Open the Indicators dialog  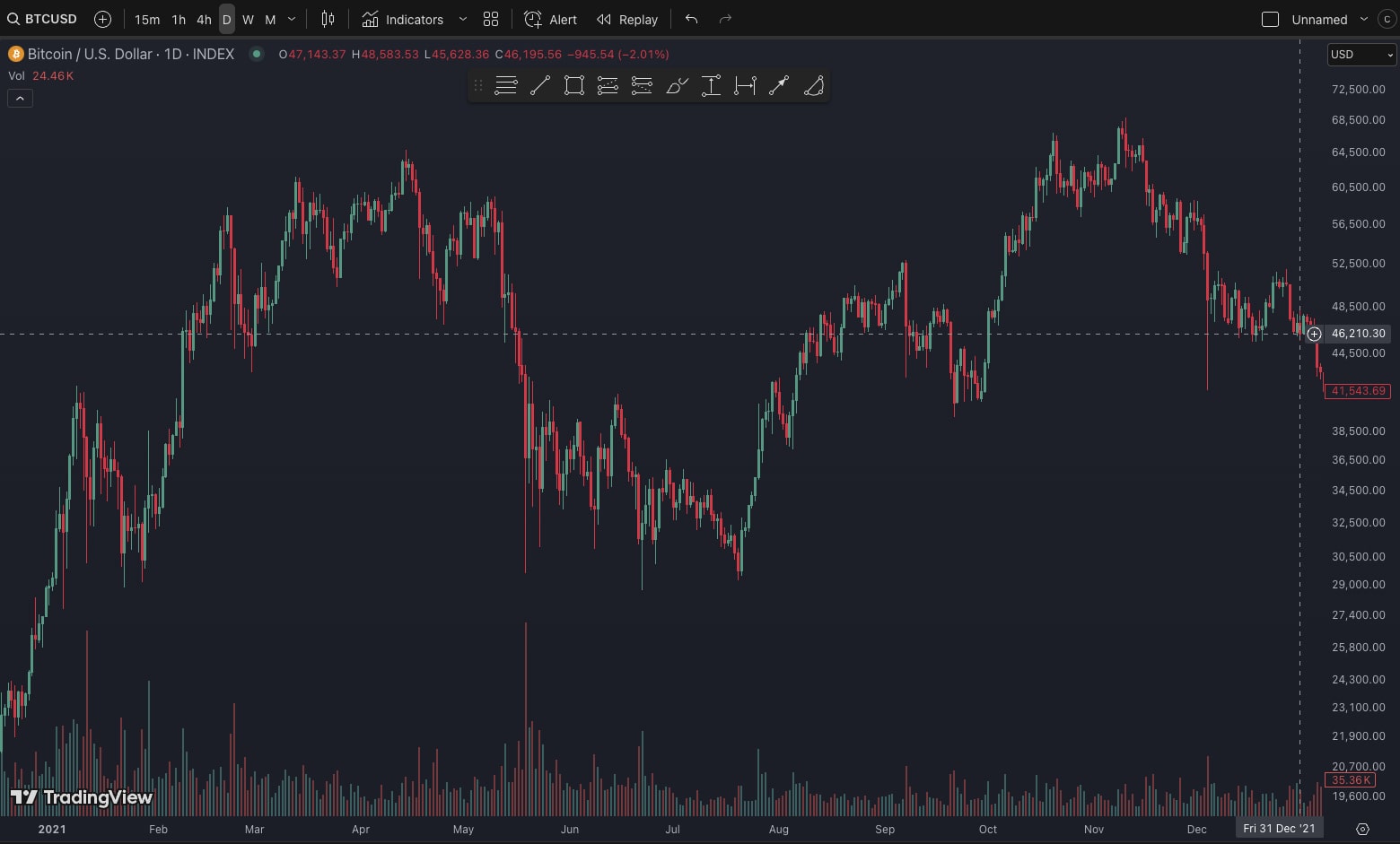pos(403,19)
